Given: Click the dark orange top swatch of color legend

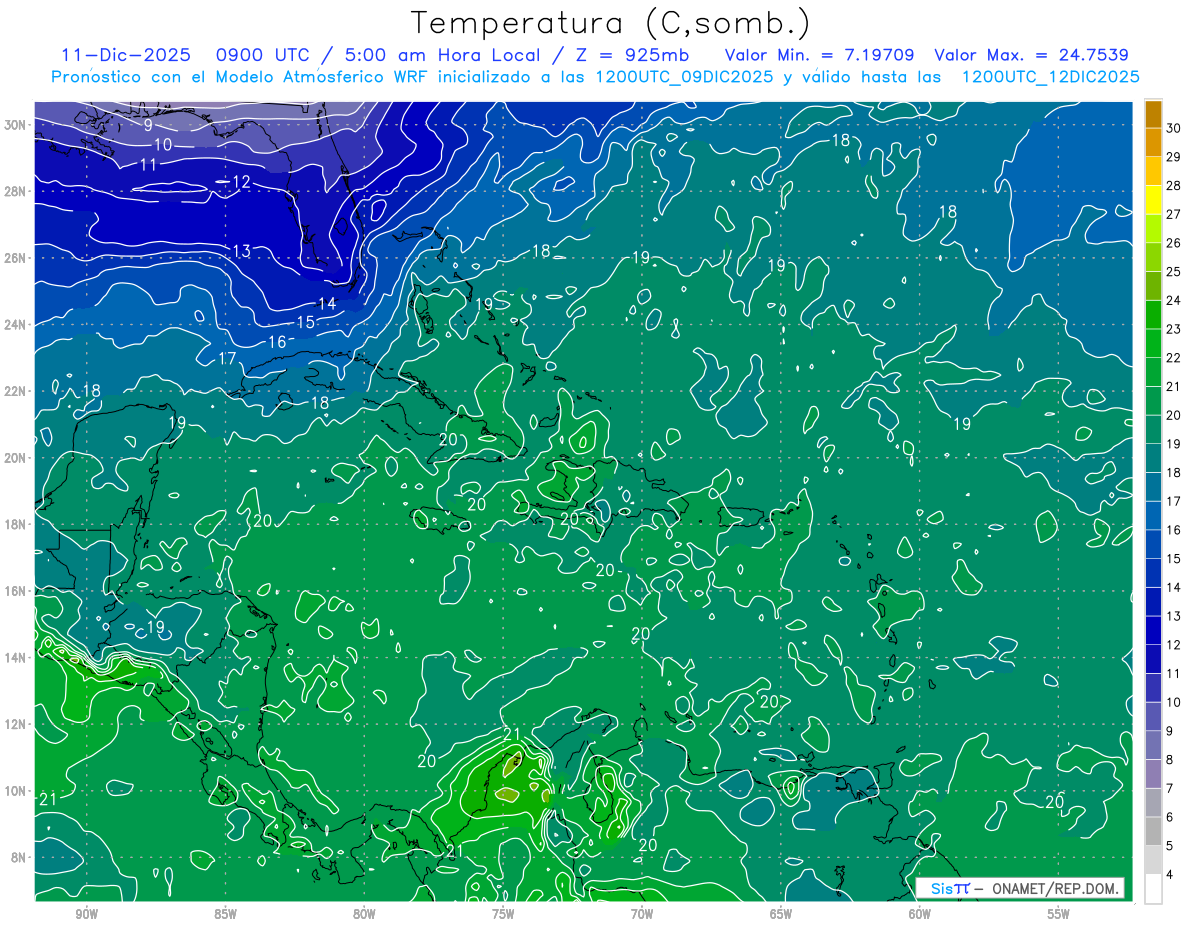Looking at the screenshot, I should click(1153, 114).
